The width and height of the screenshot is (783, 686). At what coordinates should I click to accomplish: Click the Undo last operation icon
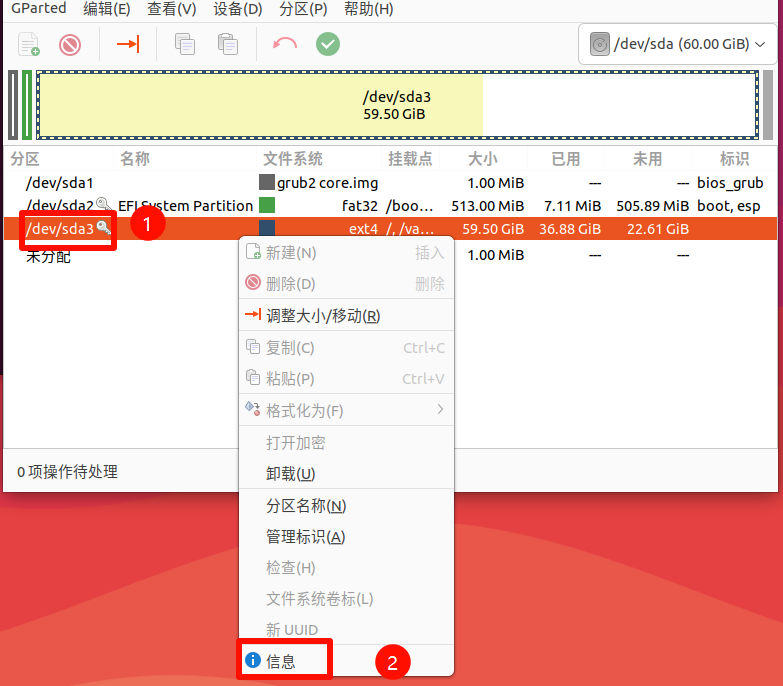(x=285, y=44)
